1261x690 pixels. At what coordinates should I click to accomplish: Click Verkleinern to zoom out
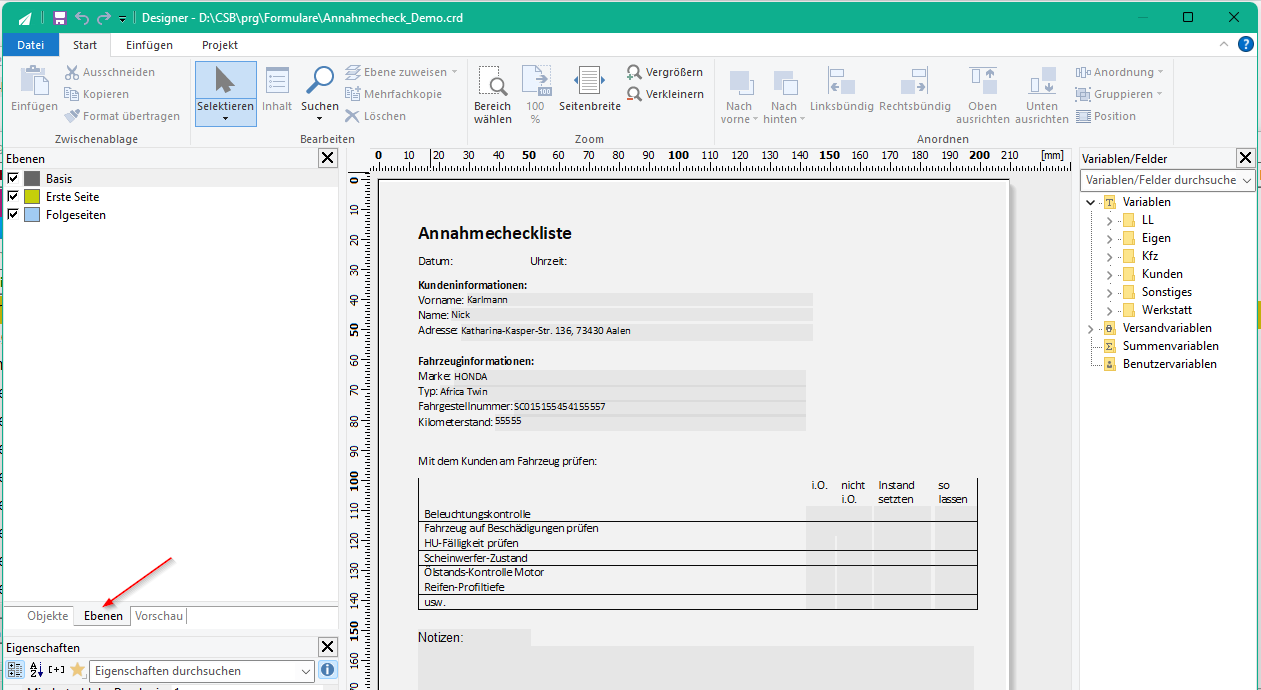pyautogui.click(x=666, y=94)
